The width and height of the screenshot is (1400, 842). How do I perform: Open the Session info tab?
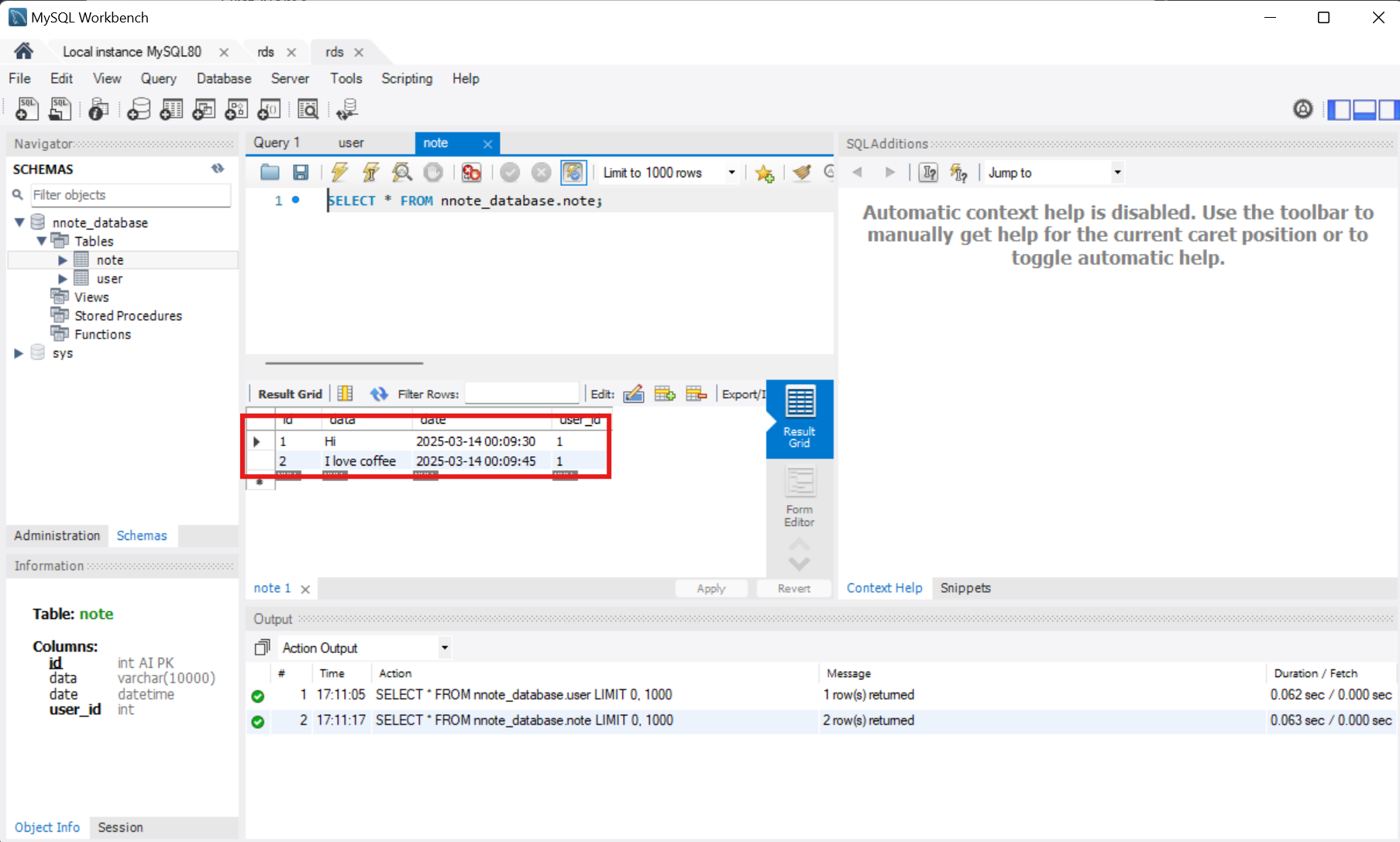(120, 827)
